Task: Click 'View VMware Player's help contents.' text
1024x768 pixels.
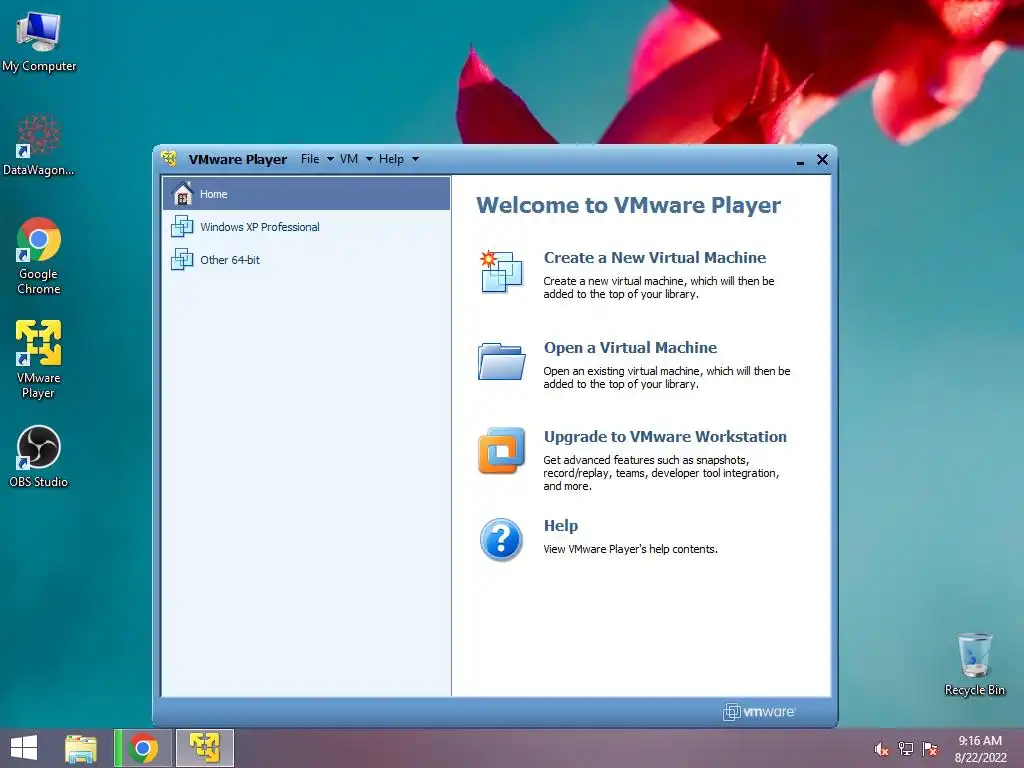Action: click(630, 549)
